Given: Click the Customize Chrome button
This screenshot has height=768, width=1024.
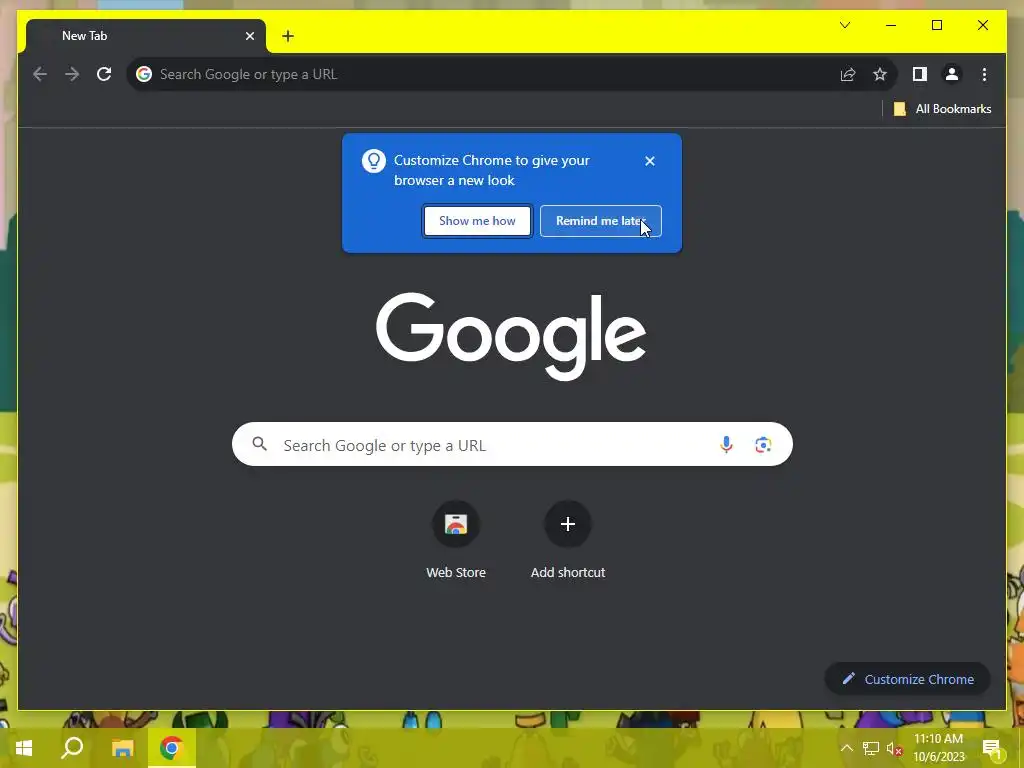Looking at the screenshot, I should click(x=908, y=679).
